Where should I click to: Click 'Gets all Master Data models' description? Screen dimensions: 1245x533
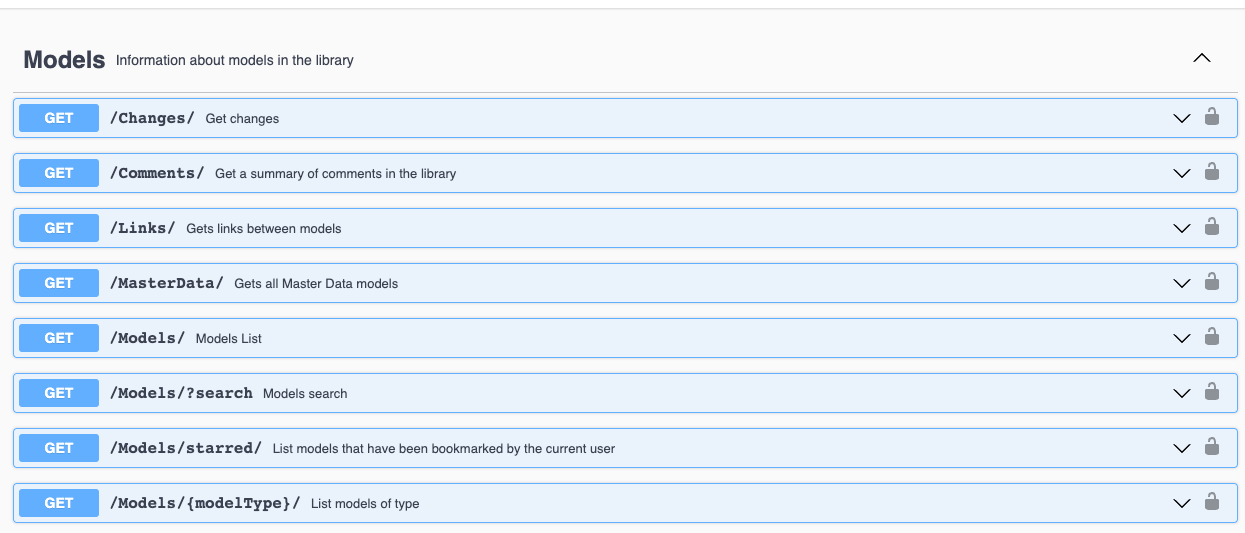(316, 284)
